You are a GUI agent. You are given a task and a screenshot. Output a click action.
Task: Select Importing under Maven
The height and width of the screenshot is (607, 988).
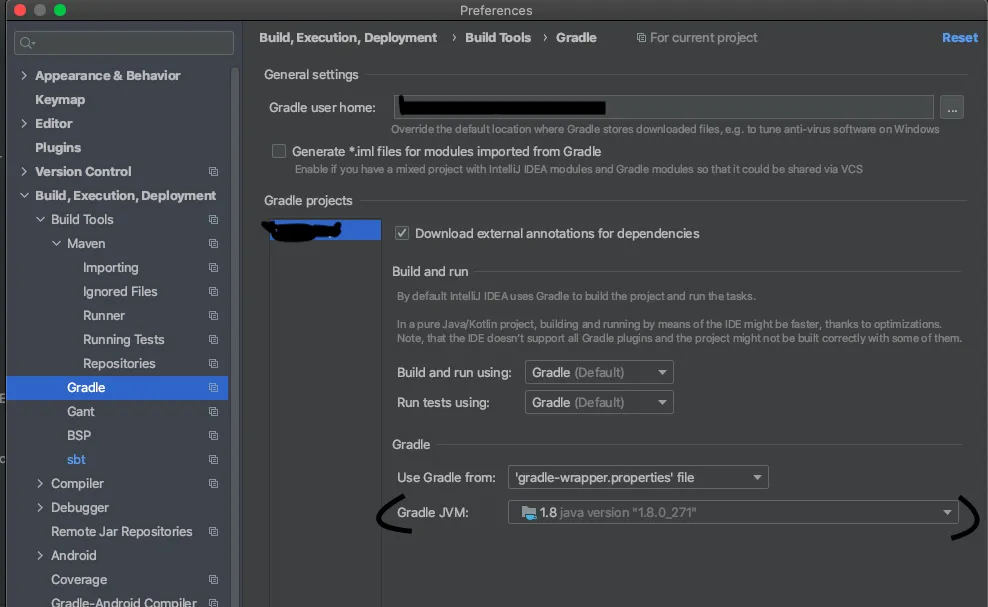(111, 267)
